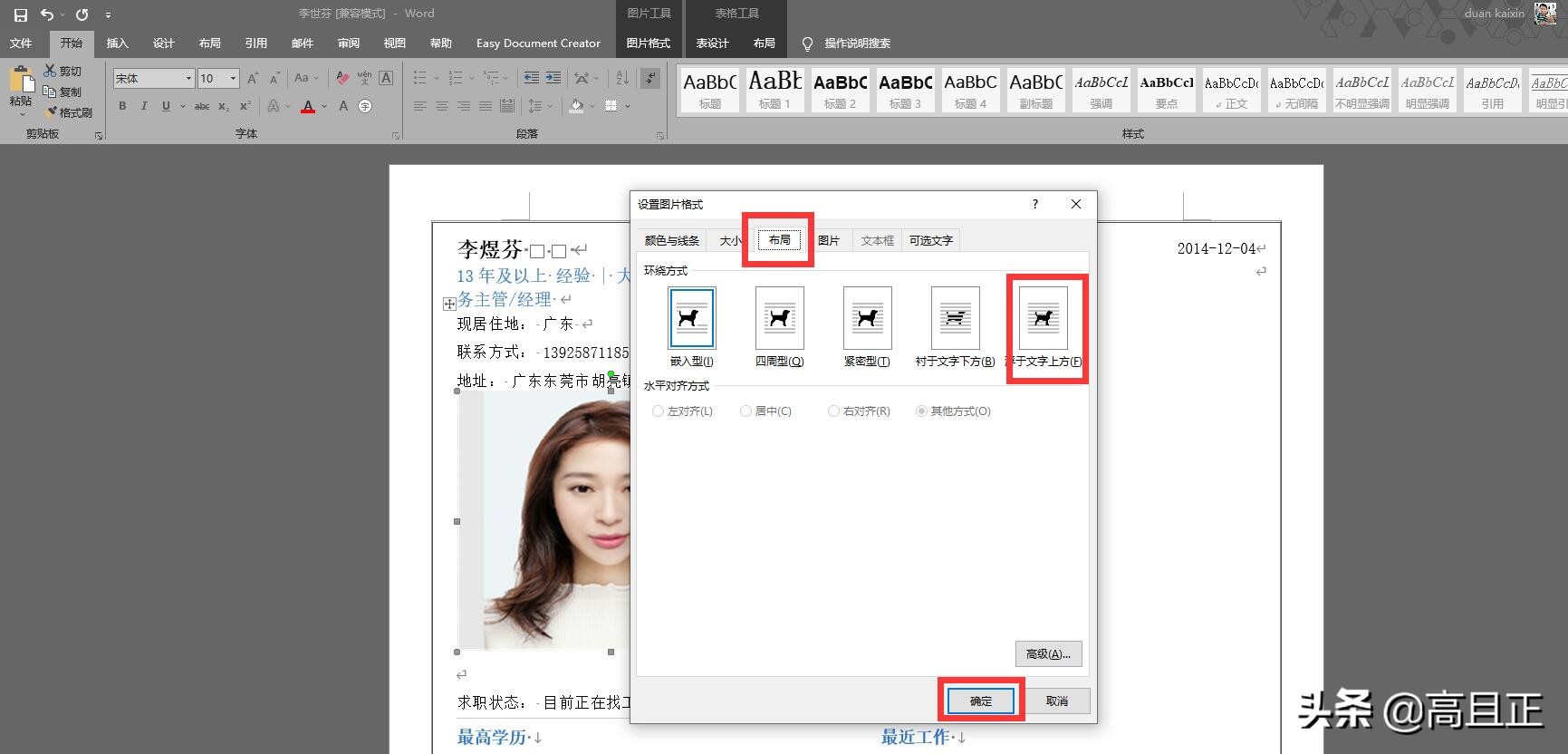Apply the 标题 1 style
1568x754 pixels.
click(775, 90)
